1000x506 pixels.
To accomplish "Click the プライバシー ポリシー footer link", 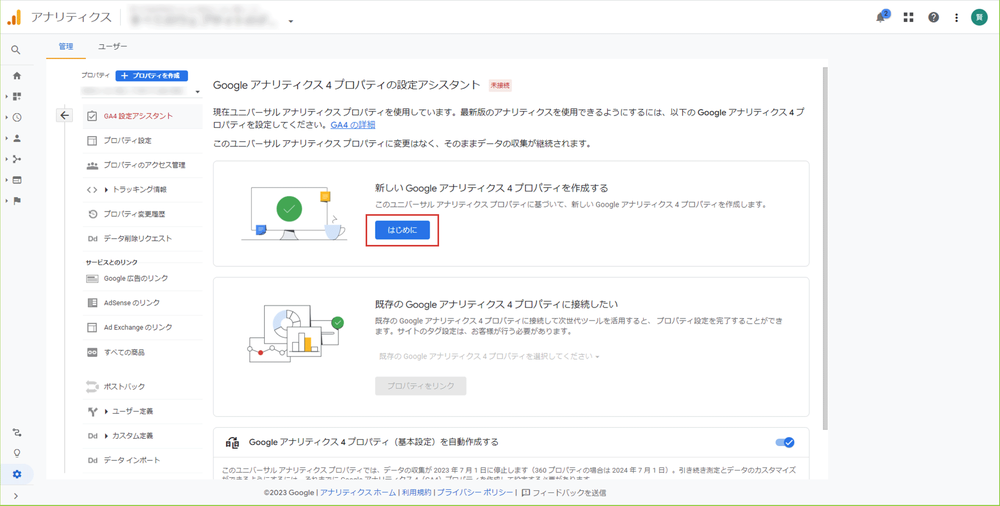I will [475, 493].
